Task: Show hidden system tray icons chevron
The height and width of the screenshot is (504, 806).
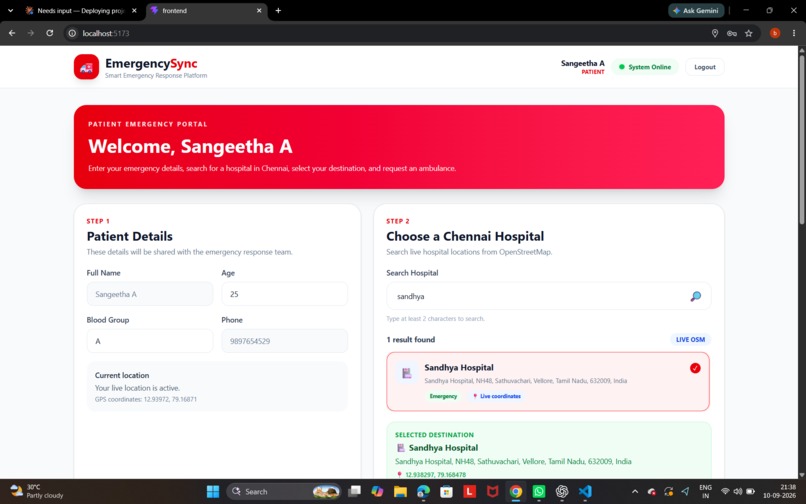Action: [x=635, y=492]
